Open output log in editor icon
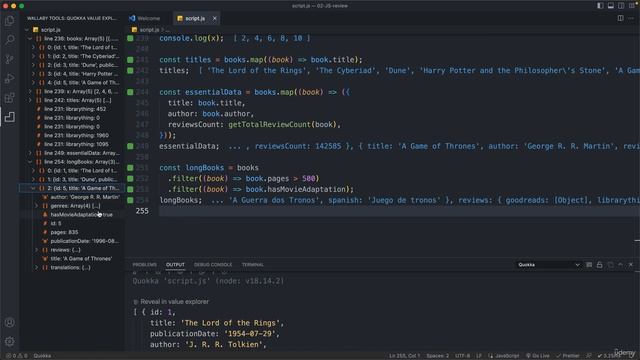 coord(610,265)
